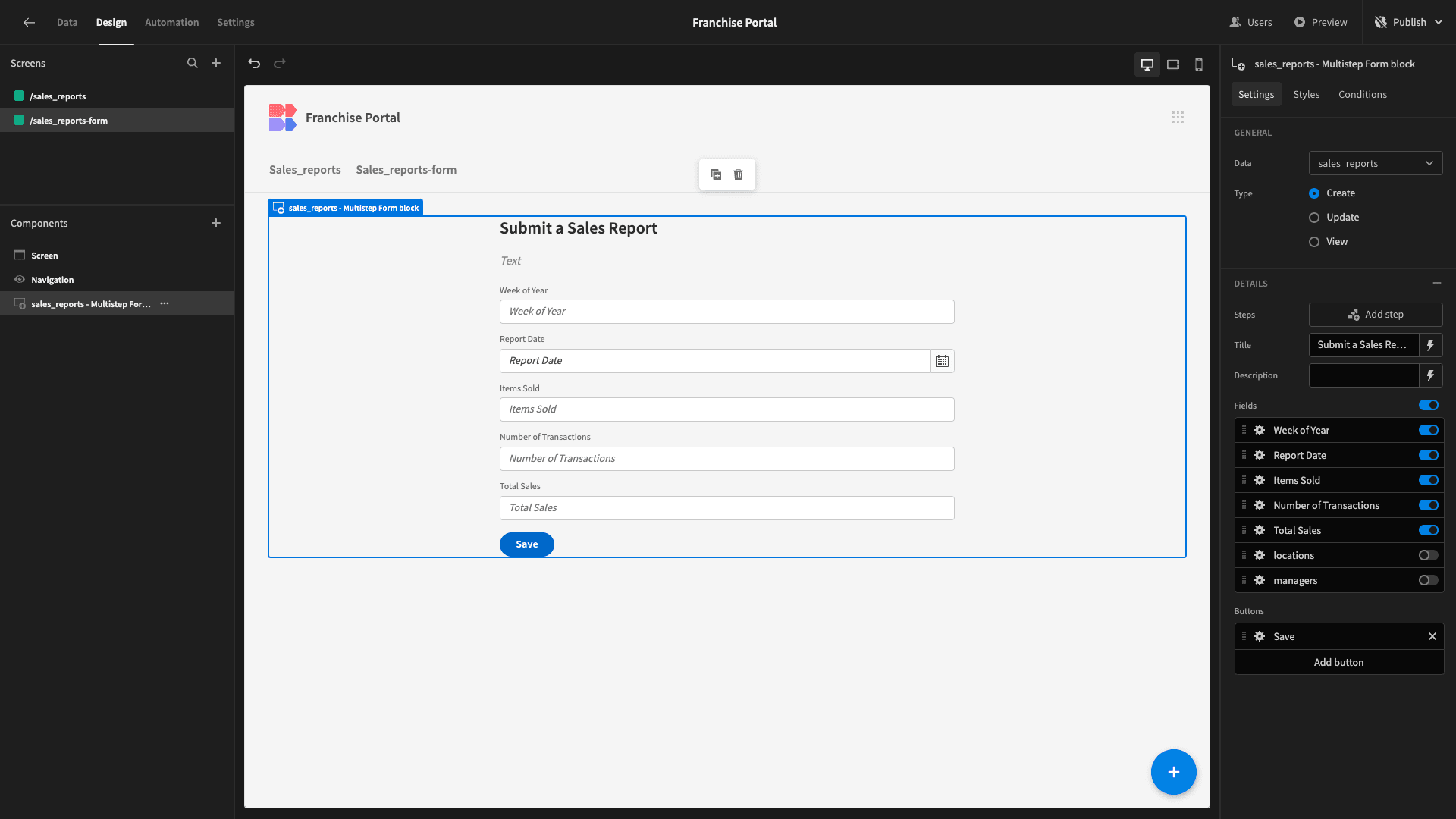Image resolution: width=1456 pixels, height=819 pixels.
Task: Add a new screen with plus icon
Action: [216, 63]
